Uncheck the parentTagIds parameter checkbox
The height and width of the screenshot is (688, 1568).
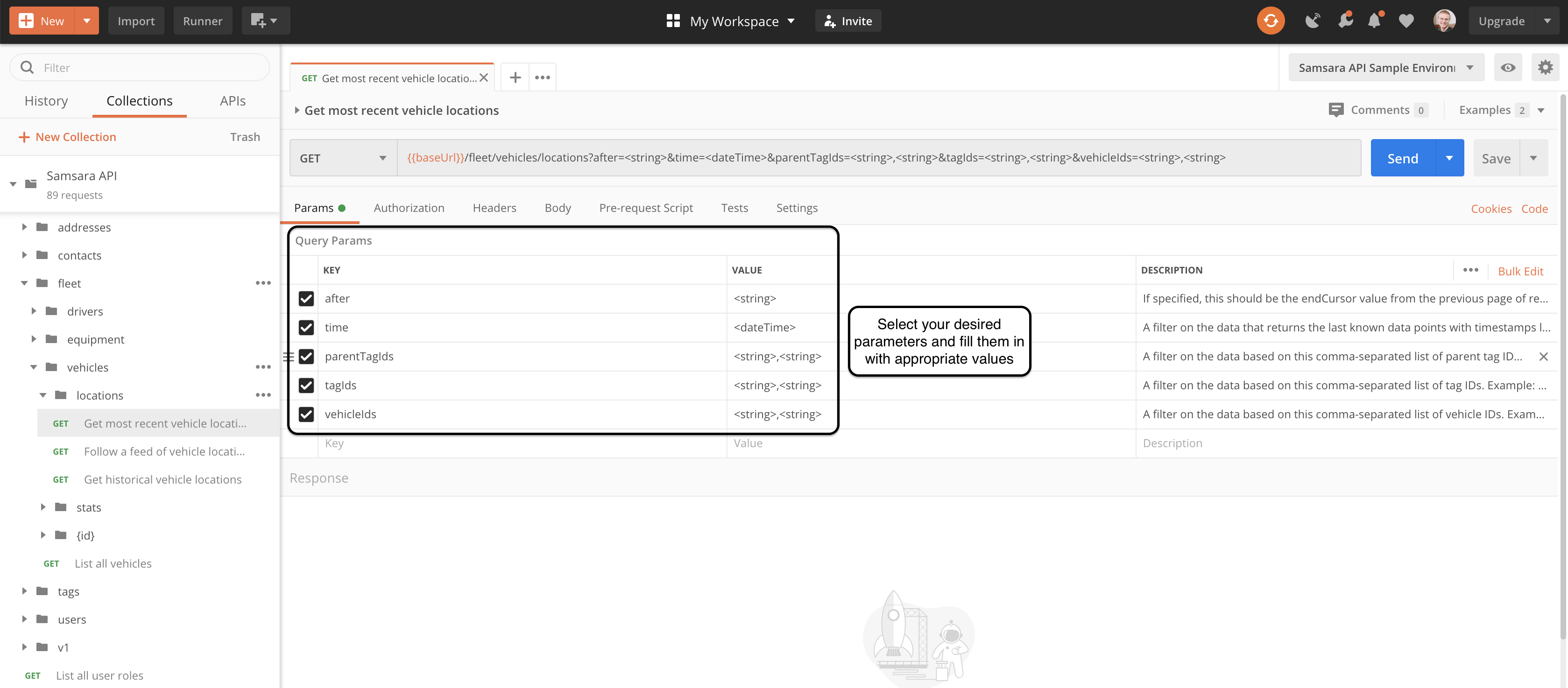tap(306, 357)
